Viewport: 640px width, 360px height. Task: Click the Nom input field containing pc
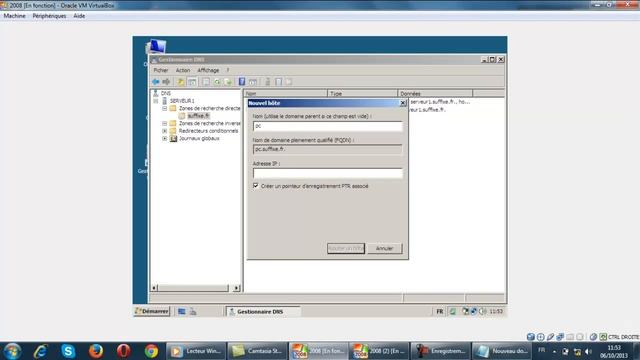point(327,126)
